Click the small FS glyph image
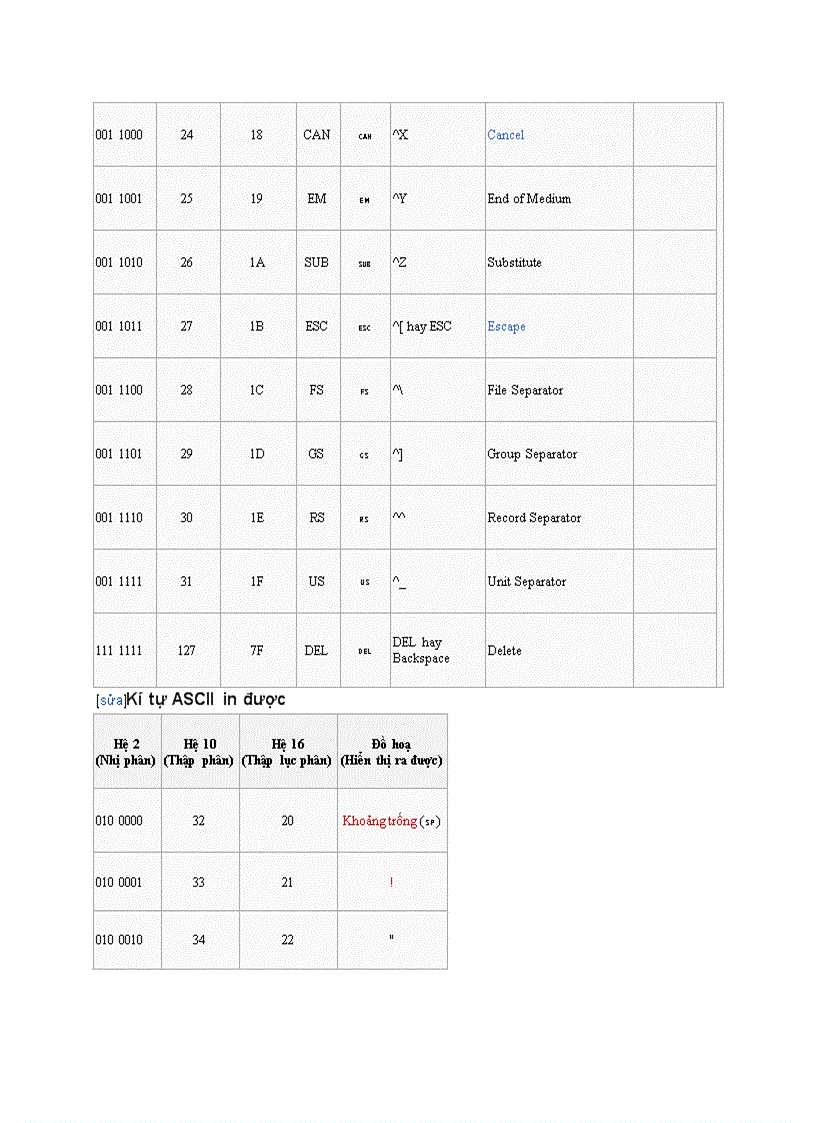The width and height of the screenshot is (816, 1123). [x=365, y=392]
